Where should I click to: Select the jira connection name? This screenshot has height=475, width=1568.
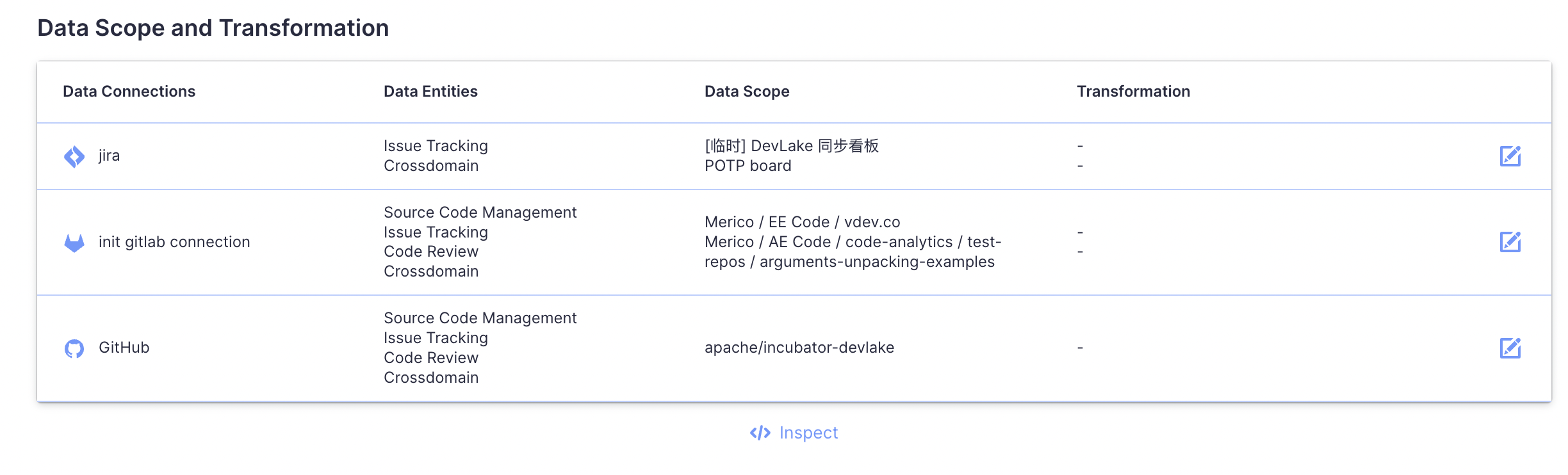109,156
